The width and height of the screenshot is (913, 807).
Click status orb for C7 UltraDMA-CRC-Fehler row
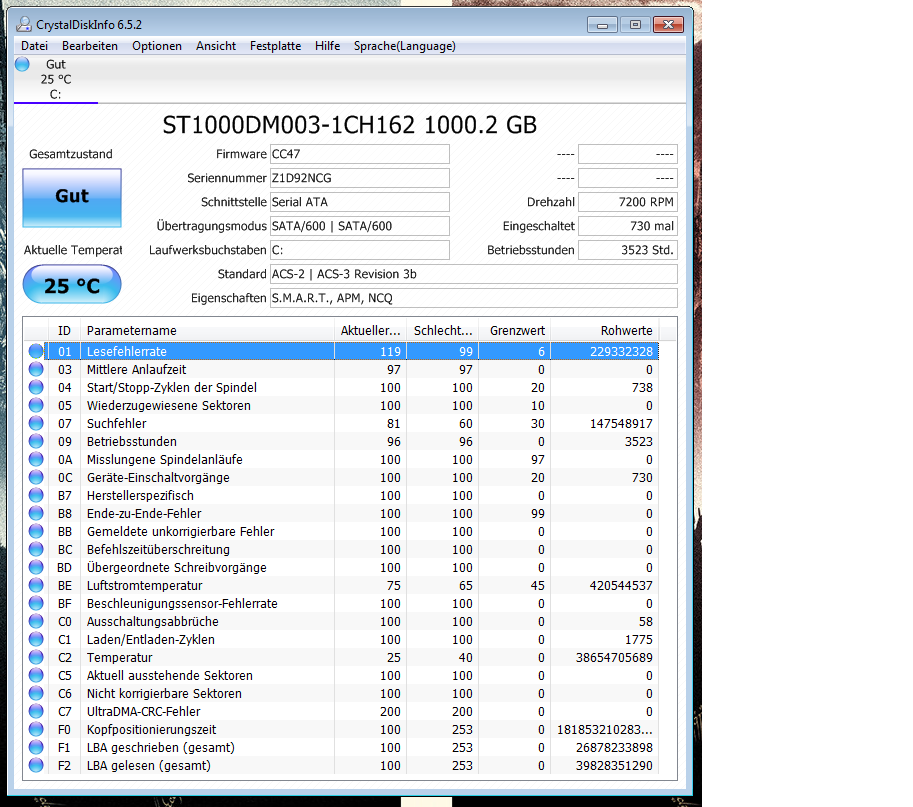(36, 712)
